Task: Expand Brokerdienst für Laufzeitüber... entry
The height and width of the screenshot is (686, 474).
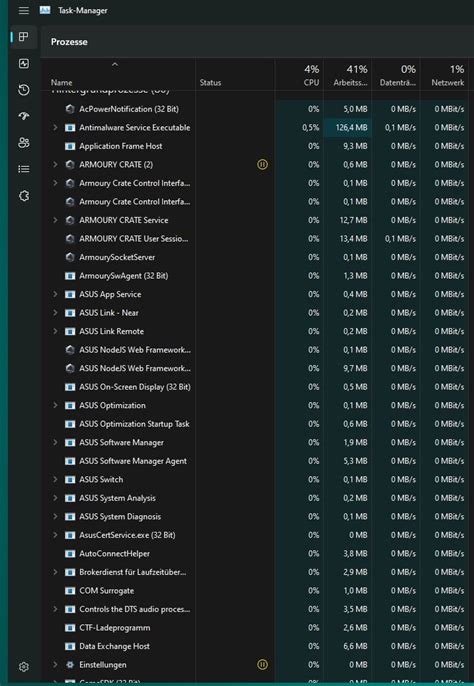Action: (55, 572)
